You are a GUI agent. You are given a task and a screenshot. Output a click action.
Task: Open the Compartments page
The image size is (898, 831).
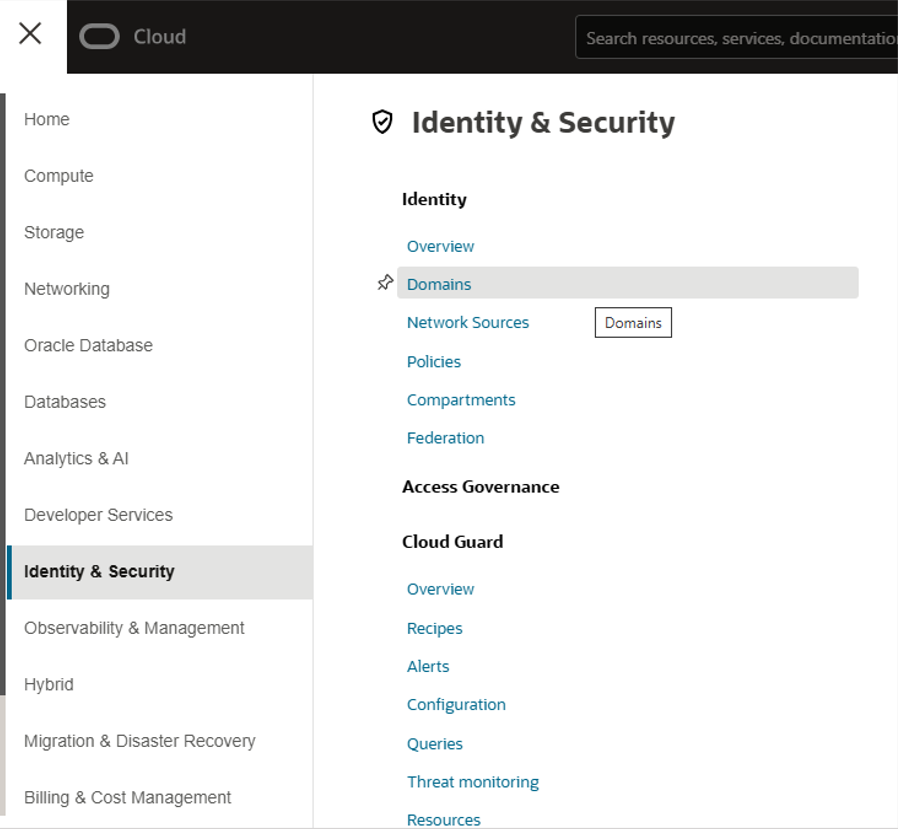pos(461,399)
